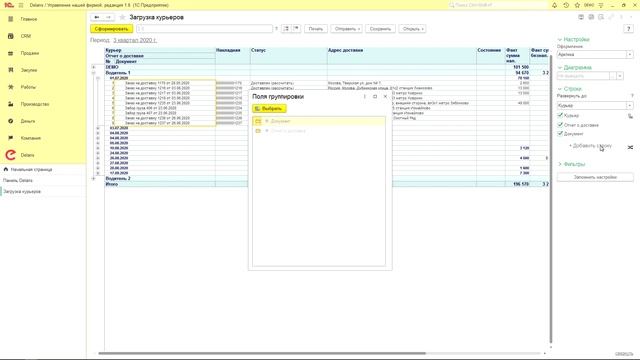Open the Отправить dropdown button
The height and width of the screenshot is (360, 640).
[x=346, y=29]
